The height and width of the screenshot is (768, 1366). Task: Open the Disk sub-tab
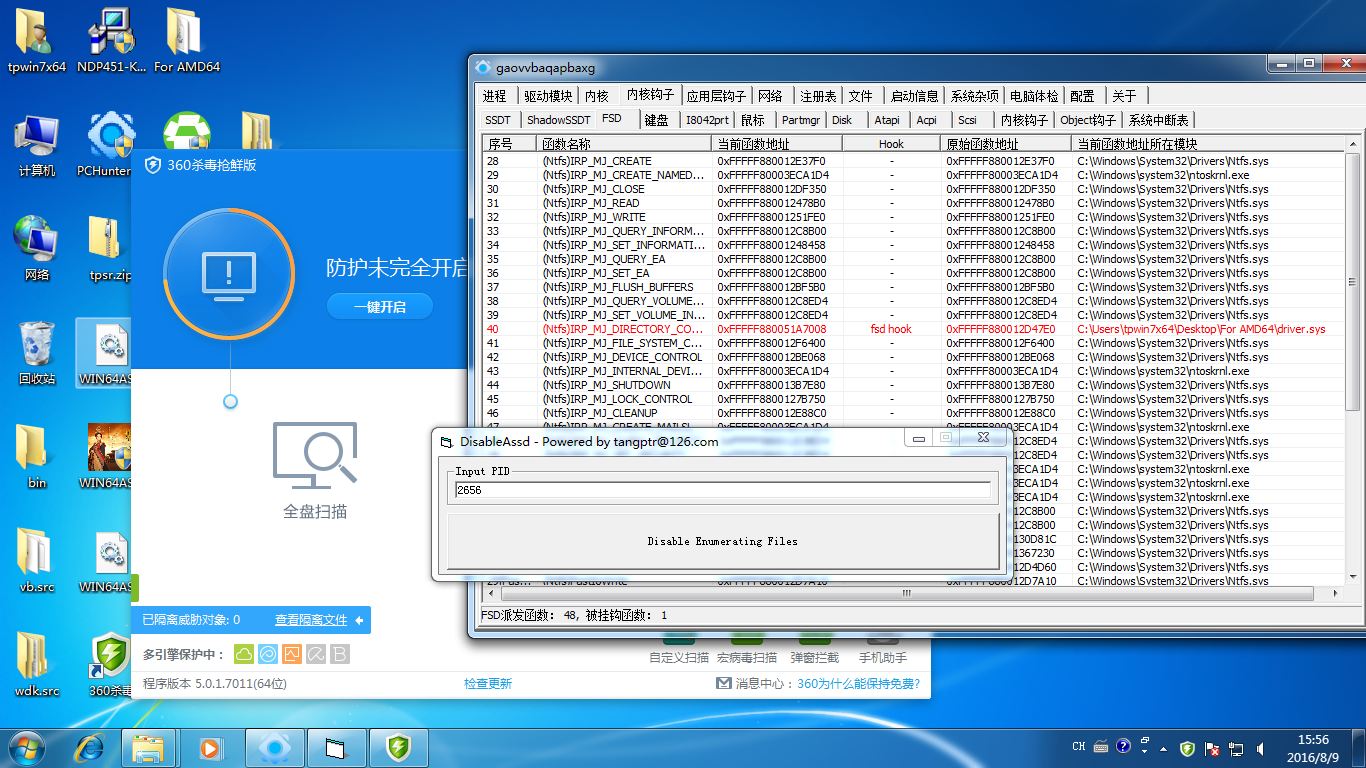point(842,120)
